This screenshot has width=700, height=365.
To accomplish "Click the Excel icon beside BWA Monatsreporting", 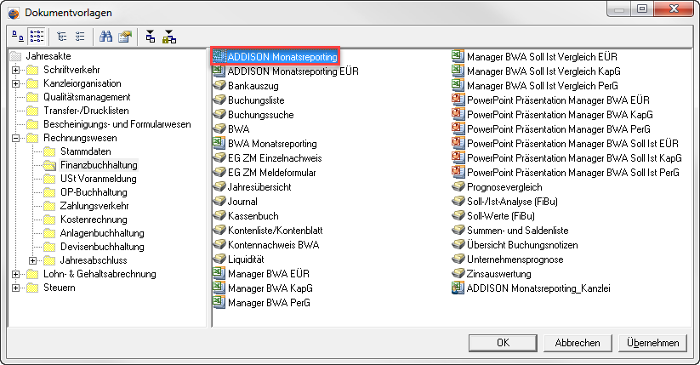I will click(219, 143).
